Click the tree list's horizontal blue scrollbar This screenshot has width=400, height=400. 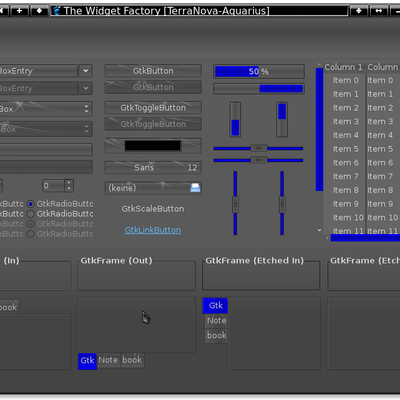pos(365,238)
